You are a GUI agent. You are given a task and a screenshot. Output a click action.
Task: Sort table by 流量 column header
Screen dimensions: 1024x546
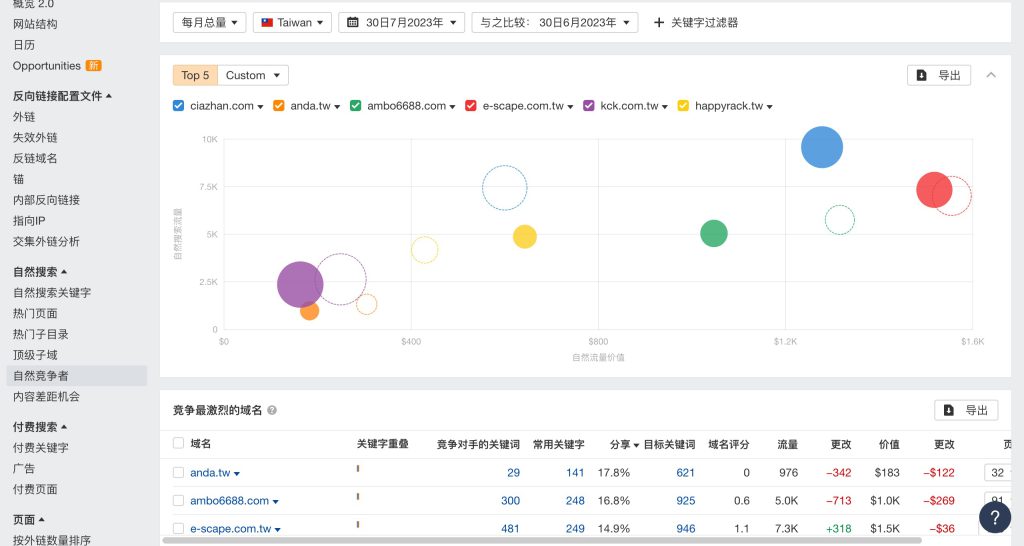[788, 444]
